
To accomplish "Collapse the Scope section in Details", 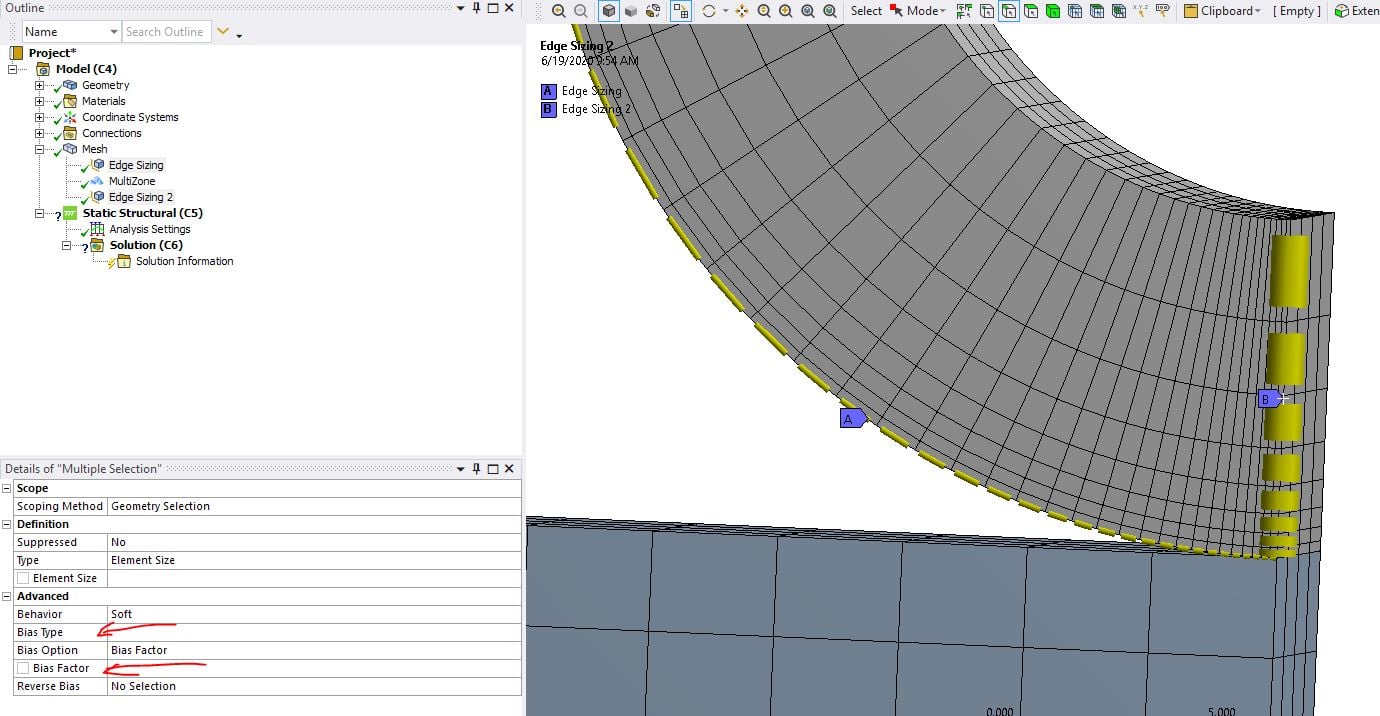I will tap(8, 488).
